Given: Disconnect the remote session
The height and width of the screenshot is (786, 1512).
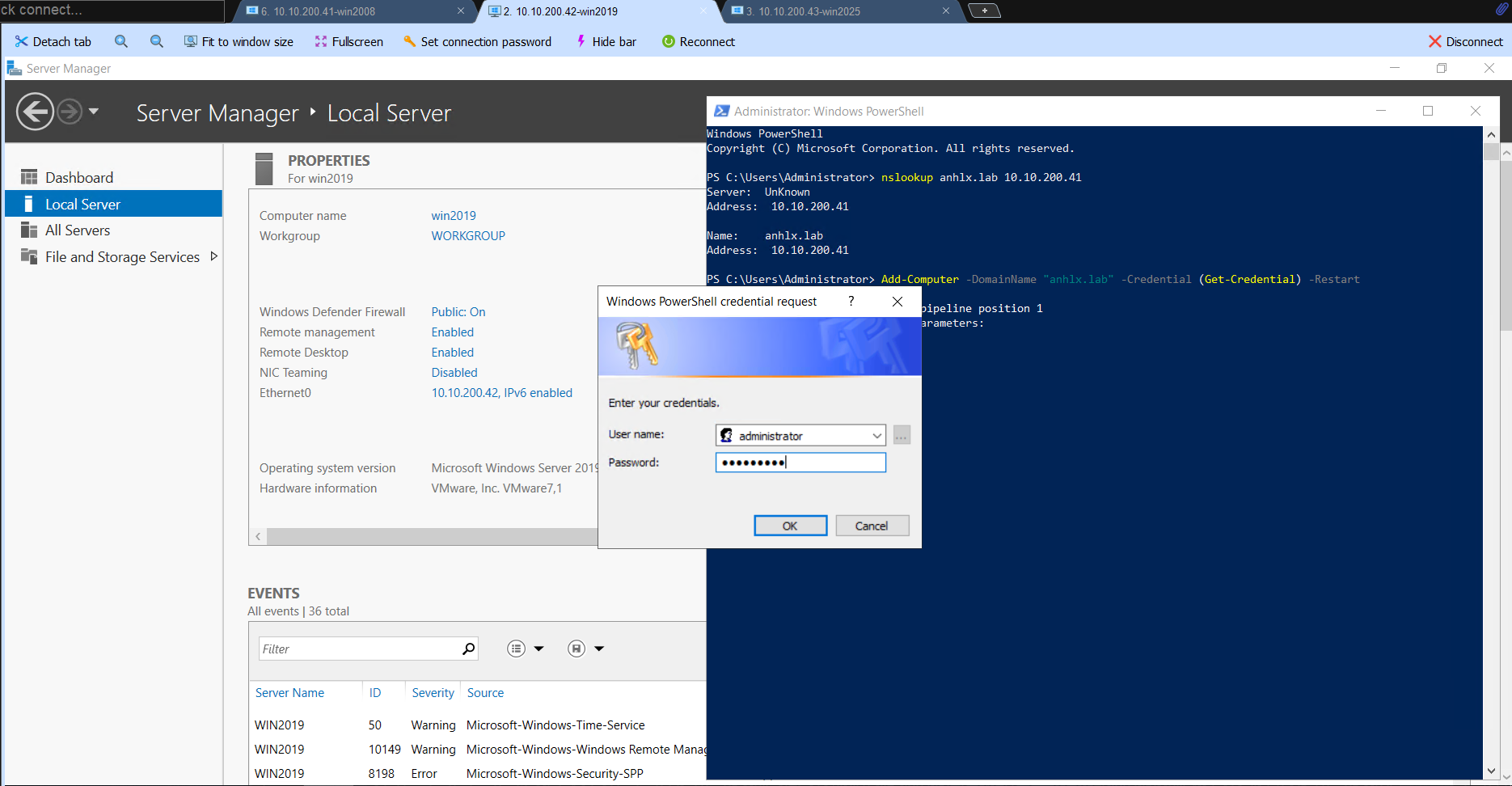Looking at the screenshot, I should pyautogui.click(x=1465, y=41).
